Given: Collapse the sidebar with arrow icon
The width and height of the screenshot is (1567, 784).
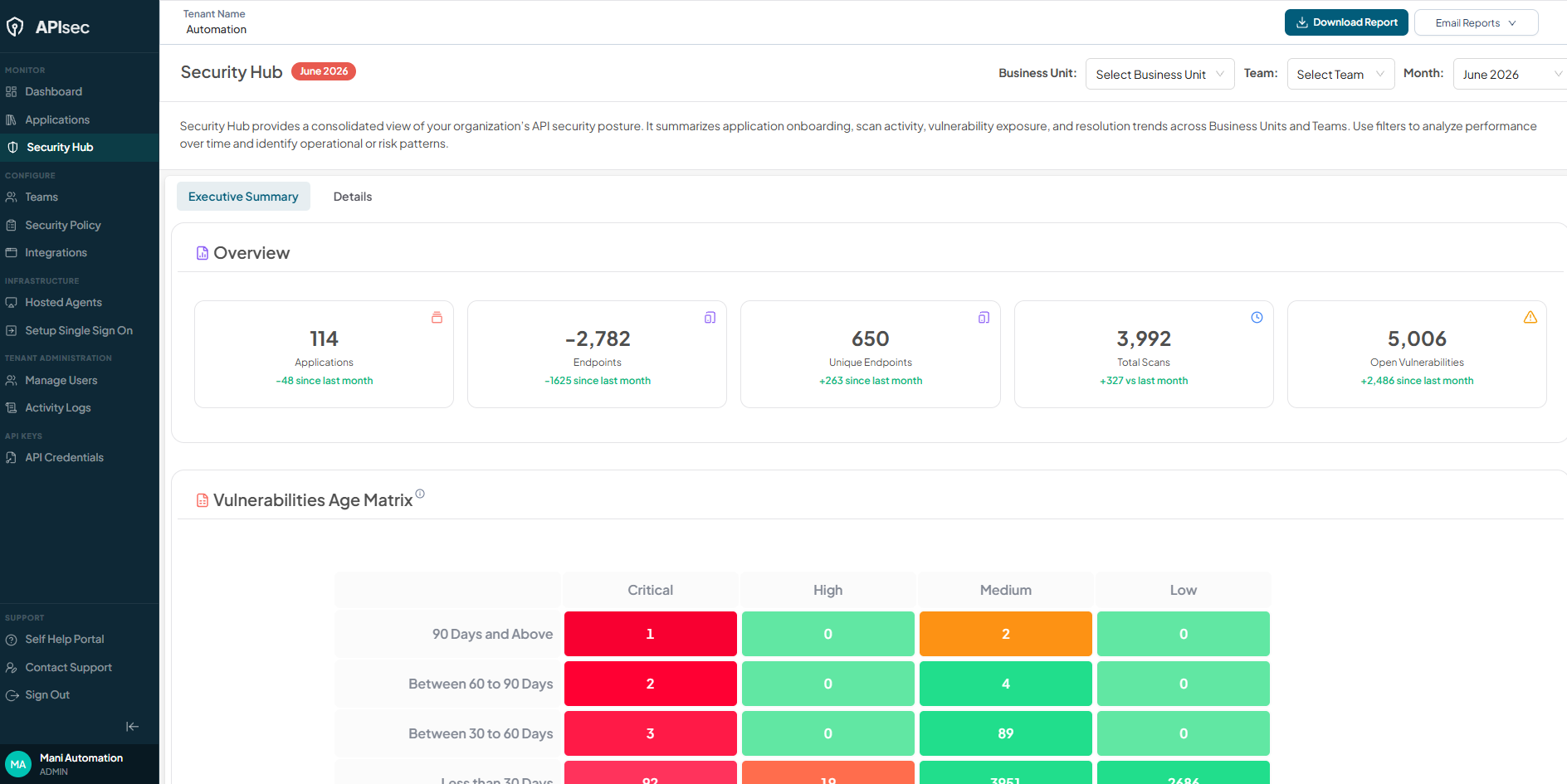Looking at the screenshot, I should click(x=132, y=727).
